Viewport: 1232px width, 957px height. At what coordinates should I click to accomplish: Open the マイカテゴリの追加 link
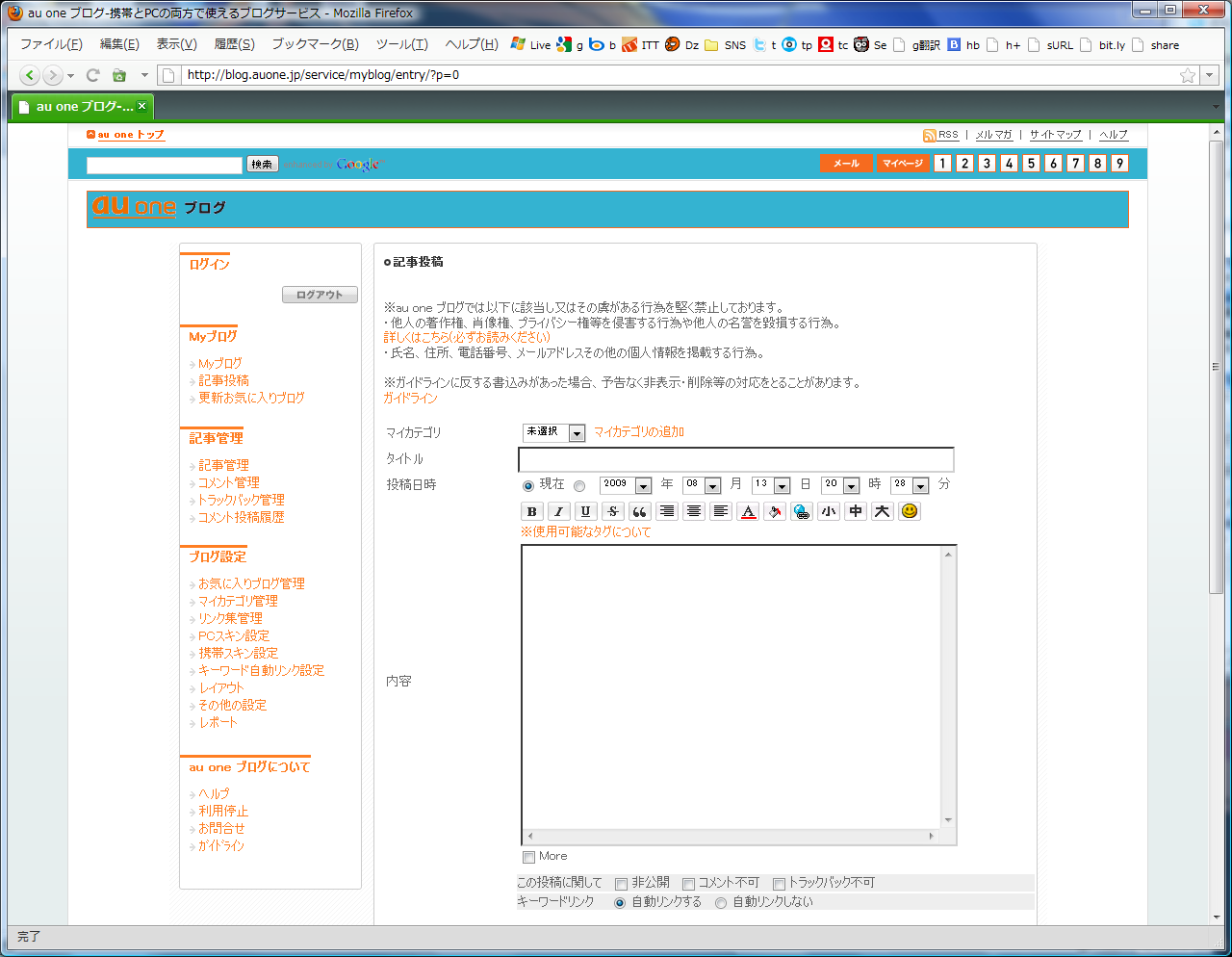click(x=638, y=432)
